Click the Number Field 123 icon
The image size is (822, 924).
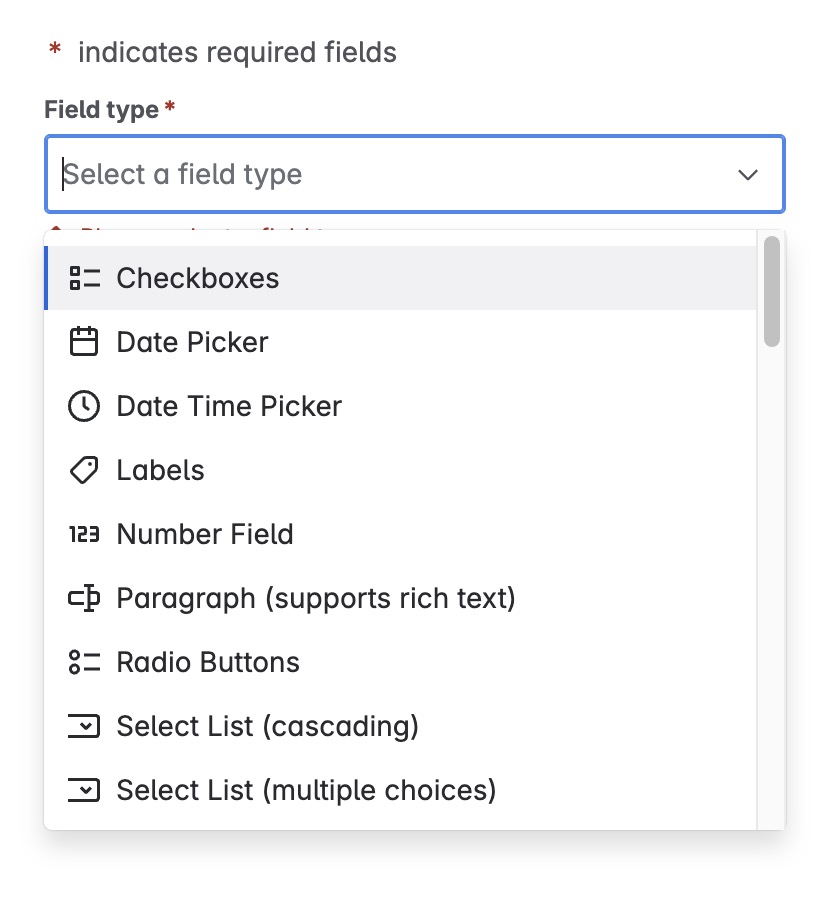(x=84, y=534)
